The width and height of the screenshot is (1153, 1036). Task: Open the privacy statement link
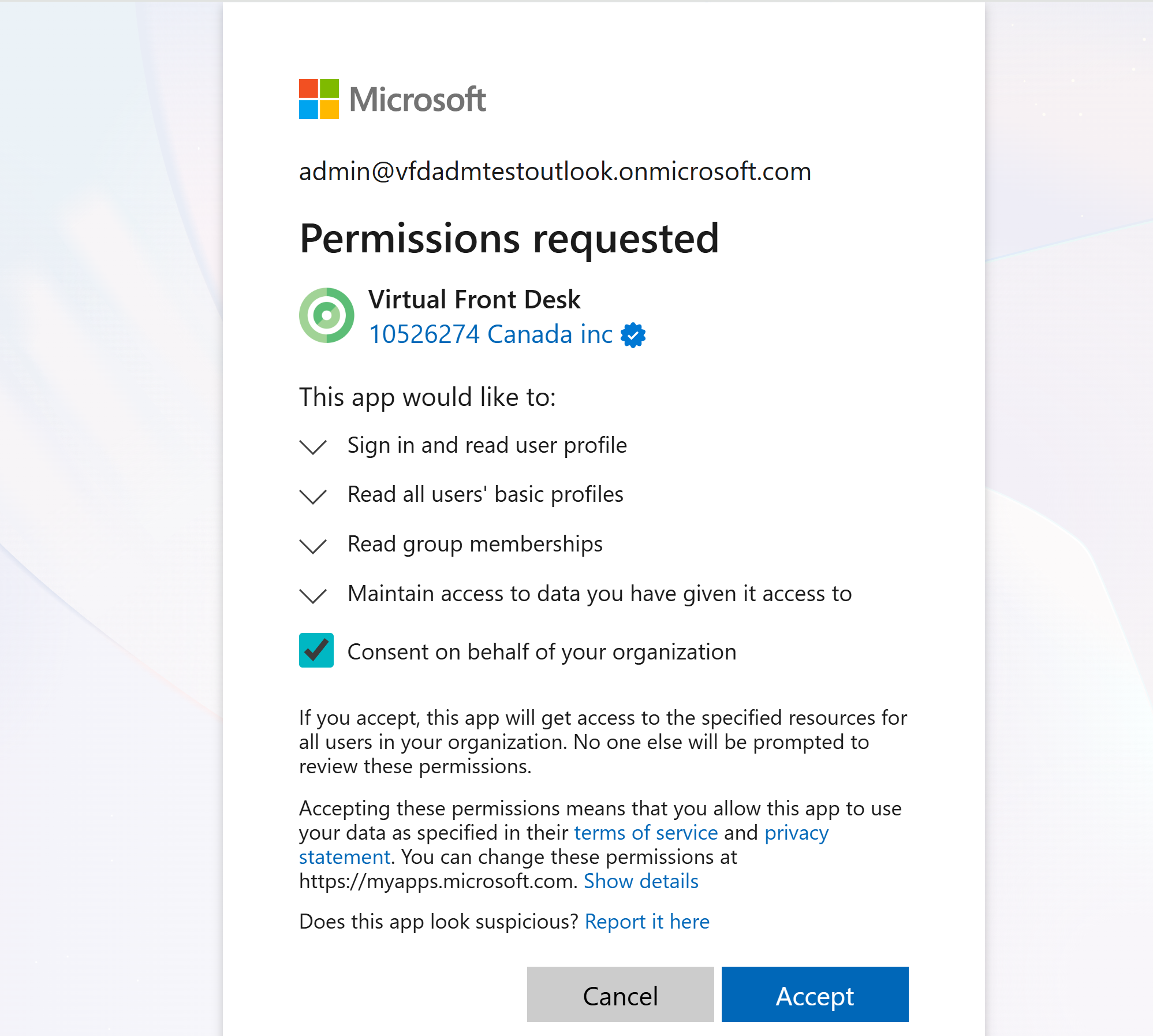tap(796, 833)
